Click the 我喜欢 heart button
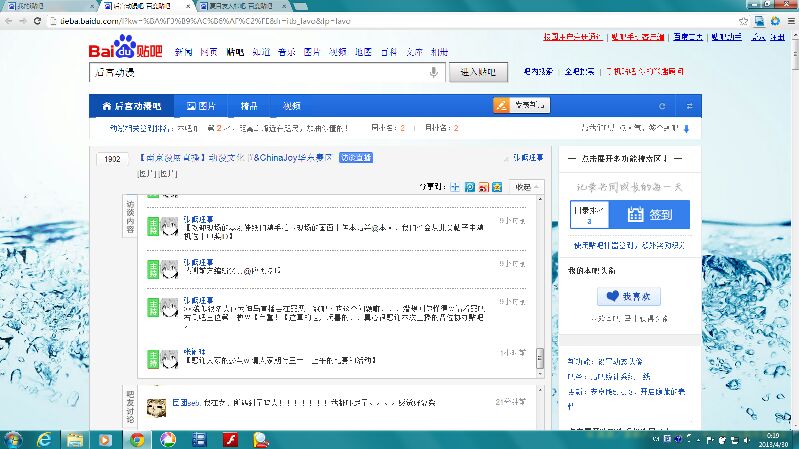Image resolution: width=799 pixels, height=449 pixels. [629, 296]
